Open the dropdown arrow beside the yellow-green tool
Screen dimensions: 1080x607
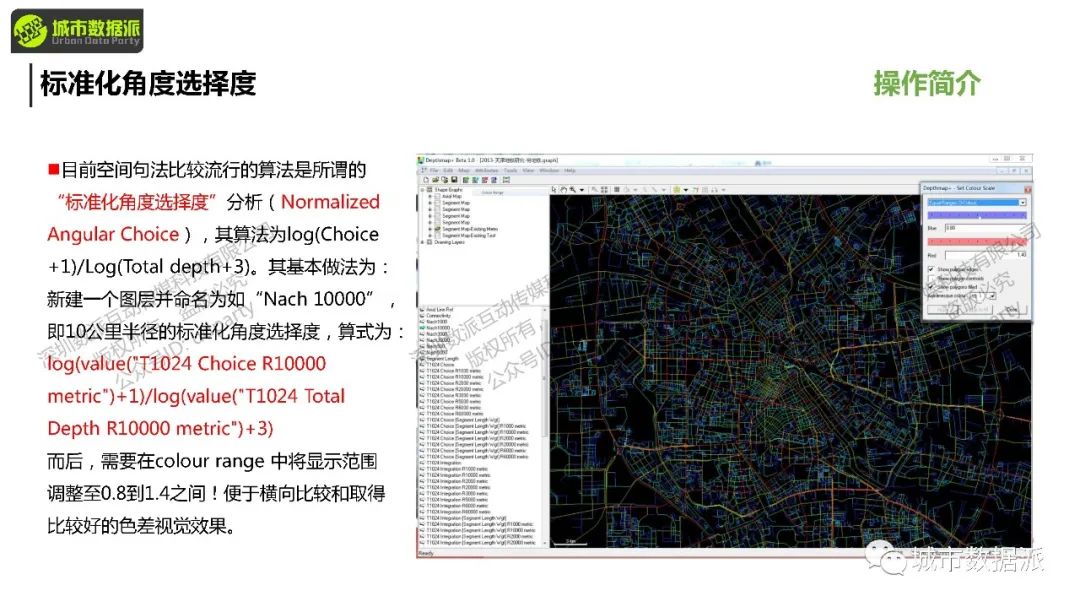tap(686, 189)
